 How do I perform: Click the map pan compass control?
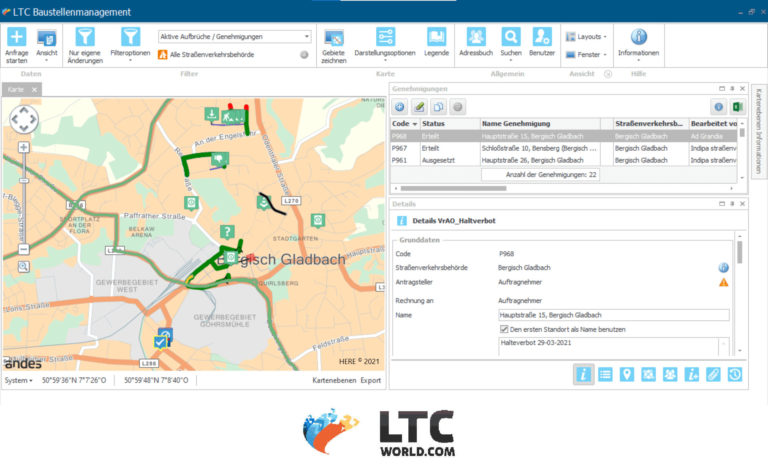[24, 119]
